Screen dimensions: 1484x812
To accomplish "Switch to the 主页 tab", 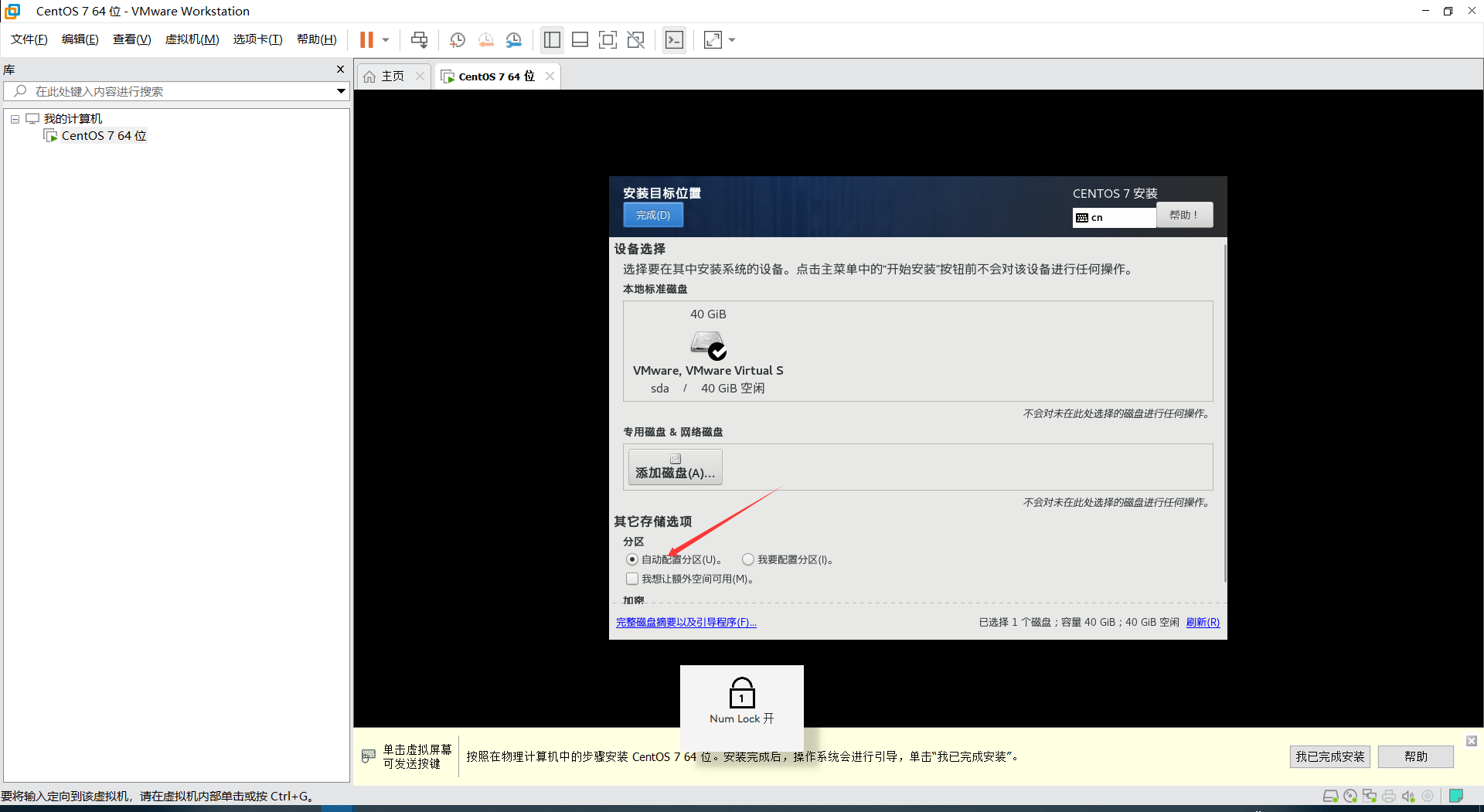I will tap(393, 76).
